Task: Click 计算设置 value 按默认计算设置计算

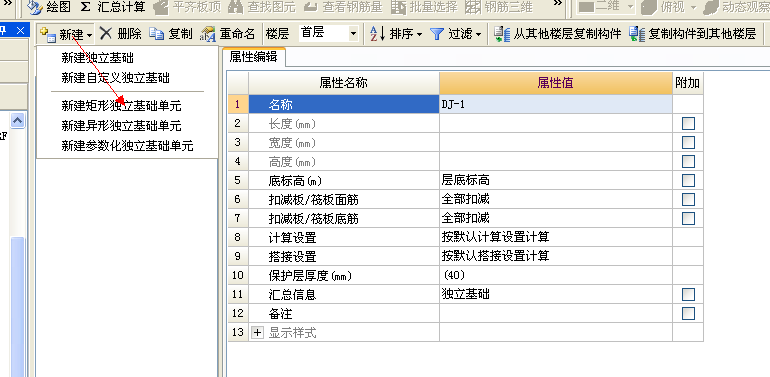Action: 556,237
